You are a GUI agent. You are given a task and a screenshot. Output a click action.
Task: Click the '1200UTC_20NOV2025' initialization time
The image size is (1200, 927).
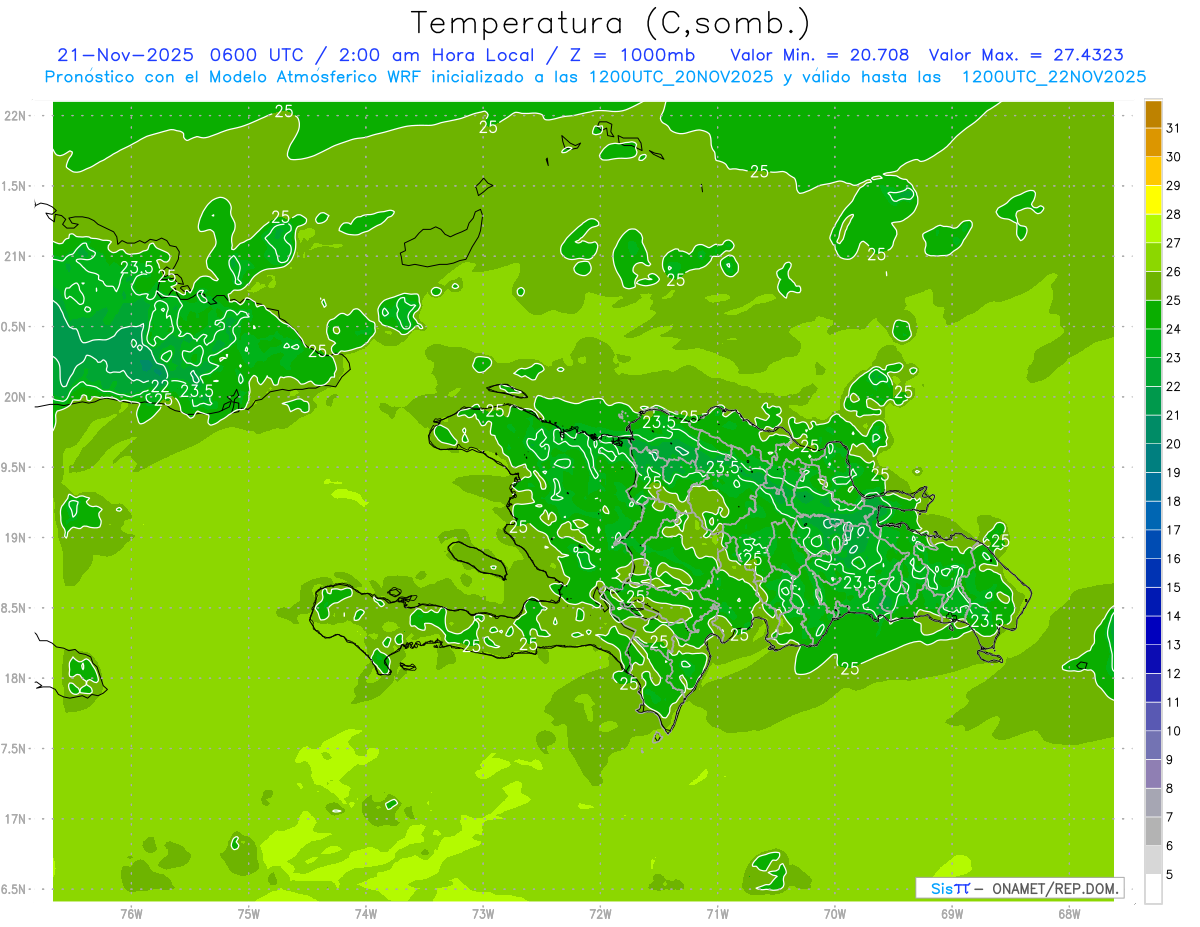pos(681,77)
